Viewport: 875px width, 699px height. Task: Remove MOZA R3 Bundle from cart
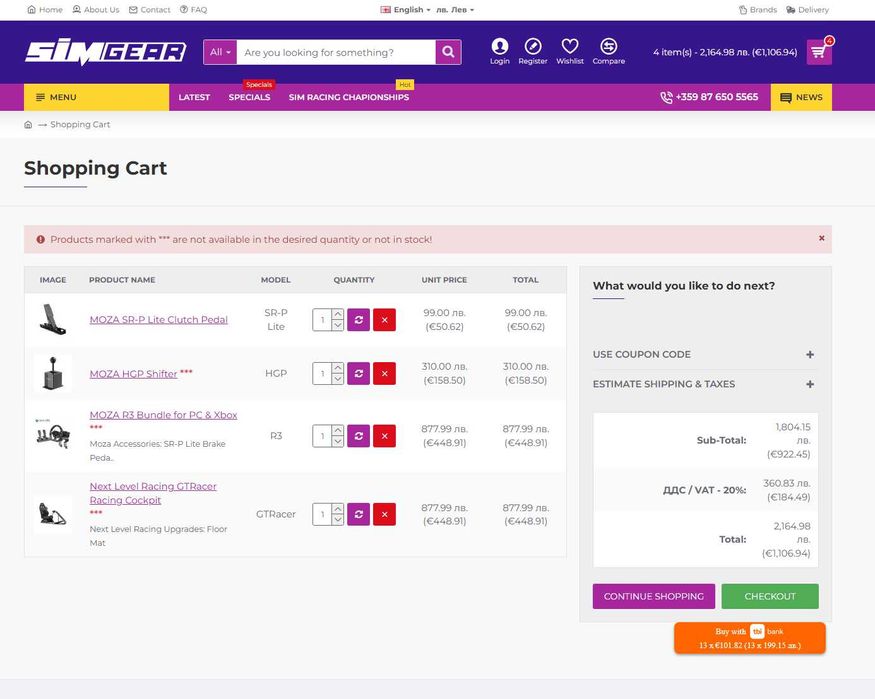click(x=384, y=436)
